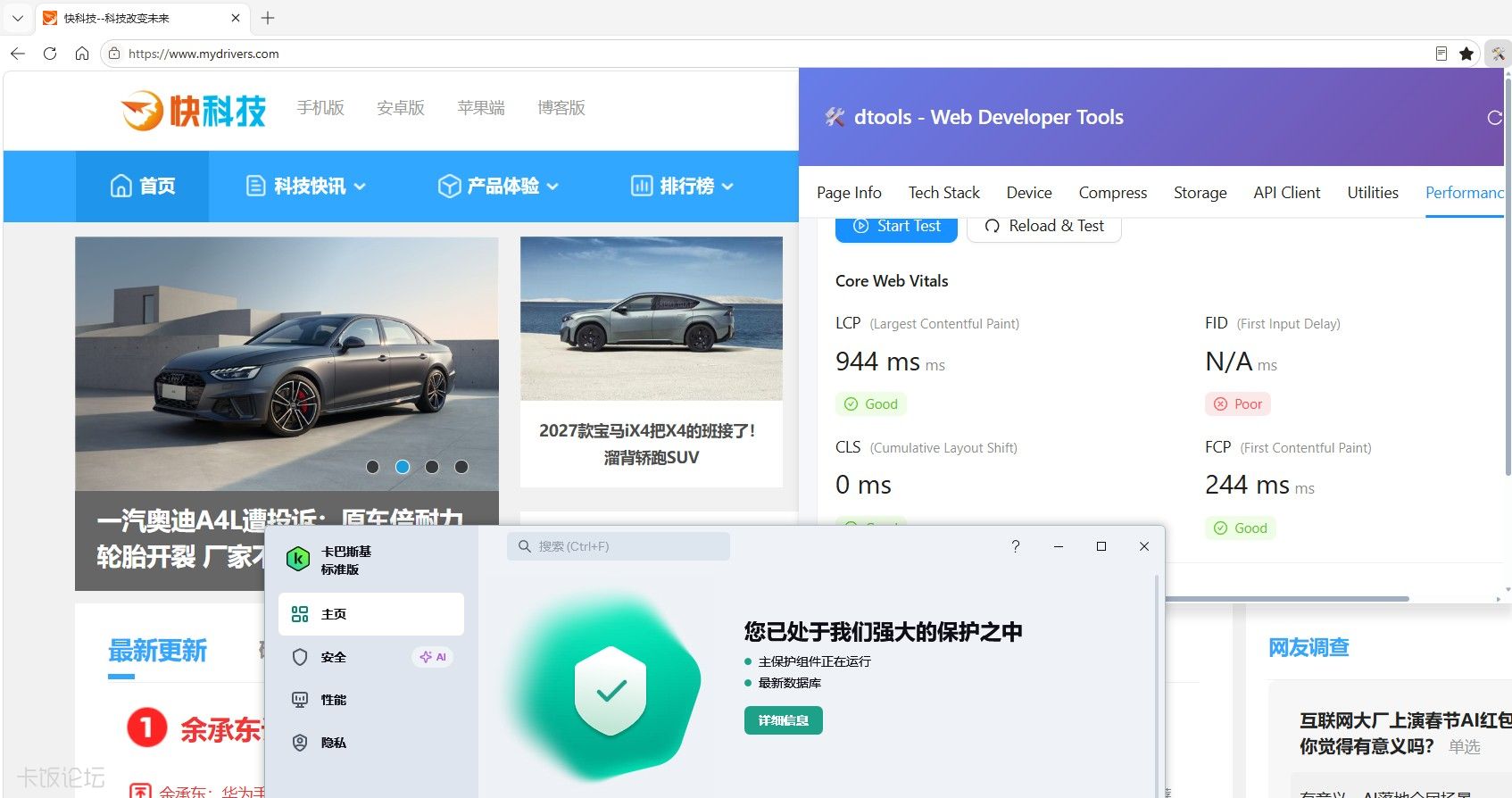1512x798 pixels.
Task: Open 隐私 section in Kaspersky sidebar
Action: [371, 743]
